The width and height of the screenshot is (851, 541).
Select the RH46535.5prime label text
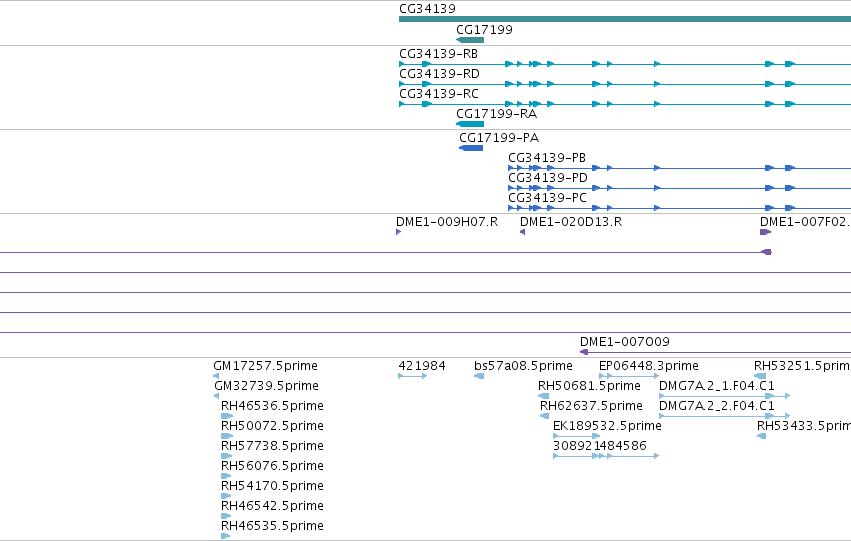[272, 526]
